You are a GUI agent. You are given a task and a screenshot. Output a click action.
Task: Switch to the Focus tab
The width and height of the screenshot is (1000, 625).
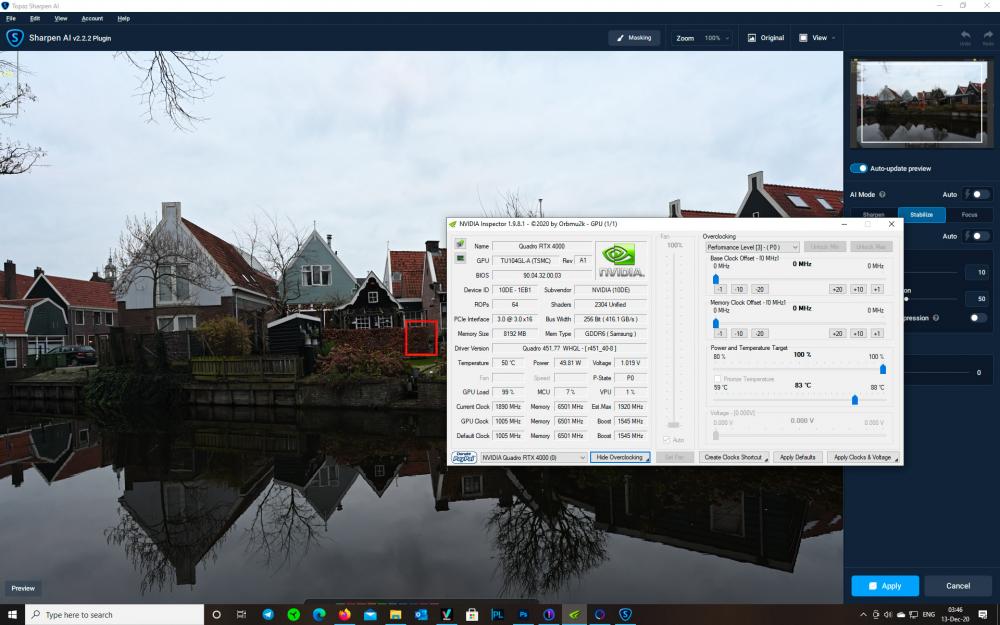[x=969, y=215]
